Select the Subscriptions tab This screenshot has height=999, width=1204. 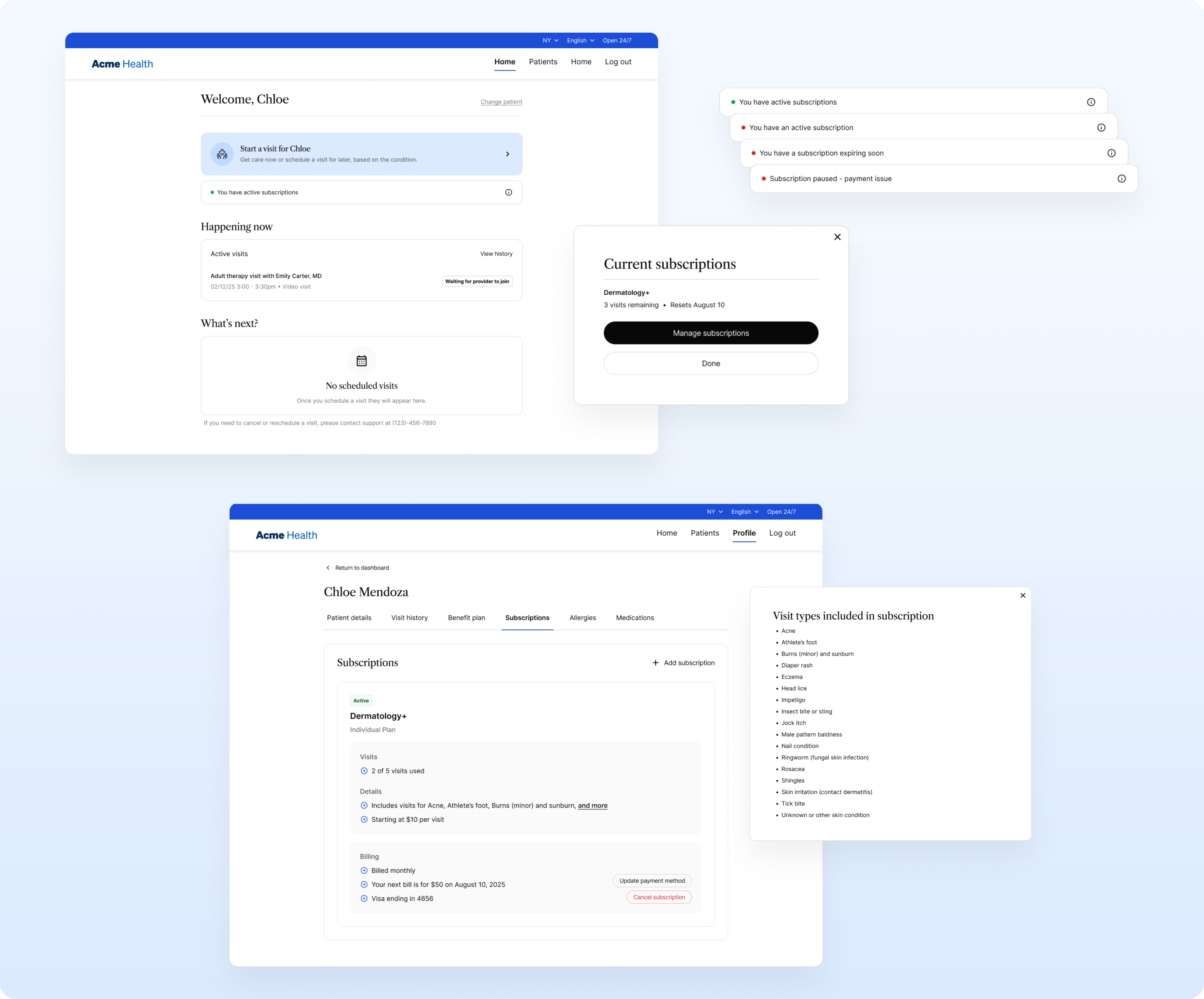click(x=527, y=618)
